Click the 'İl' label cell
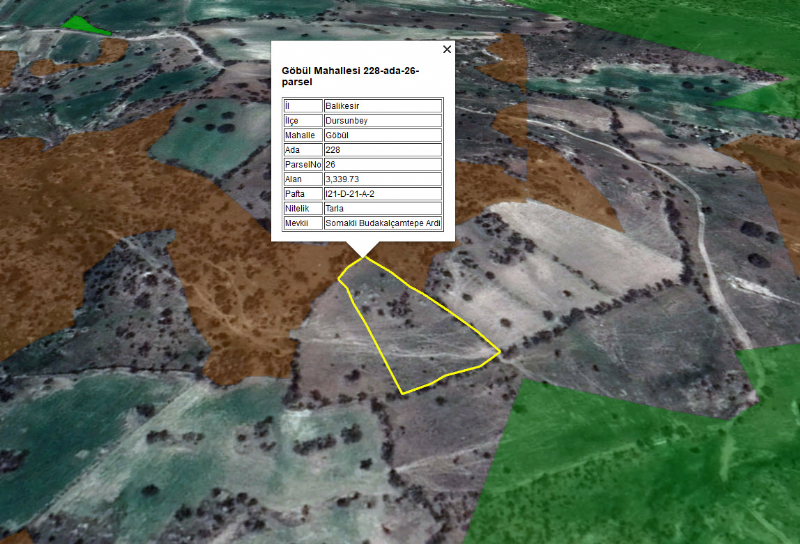Viewport: 800px width, 544px height. 303,106
